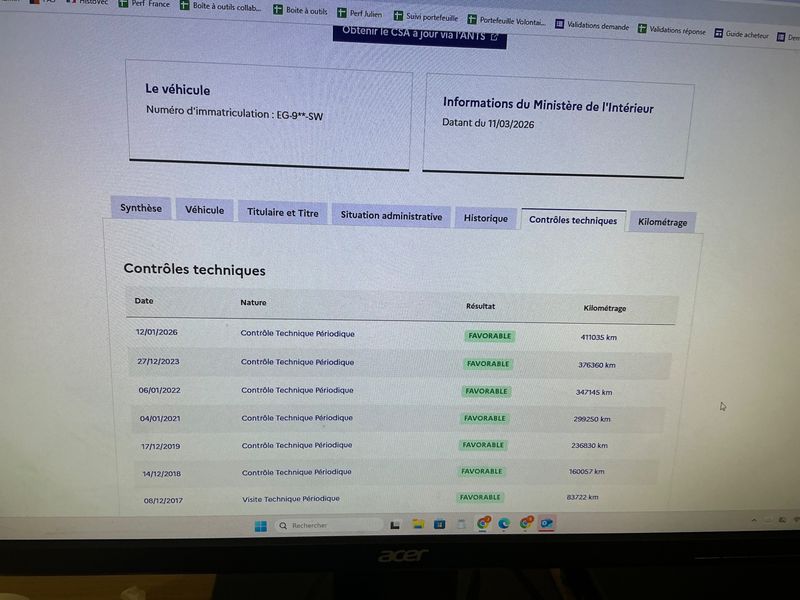Click the Kilométrage column header in the table
The width and height of the screenshot is (800, 600).
click(x=605, y=308)
